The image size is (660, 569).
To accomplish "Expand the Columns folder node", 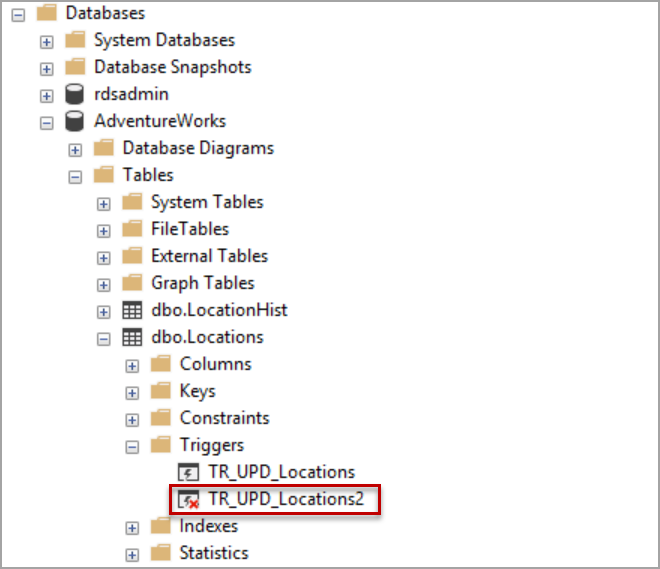I will (132, 364).
